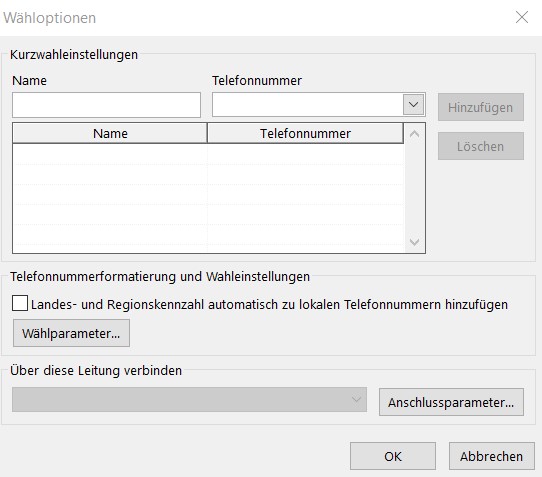This screenshot has height=477, width=542.
Task: Sort by the Name column header
Action: click(x=110, y=133)
